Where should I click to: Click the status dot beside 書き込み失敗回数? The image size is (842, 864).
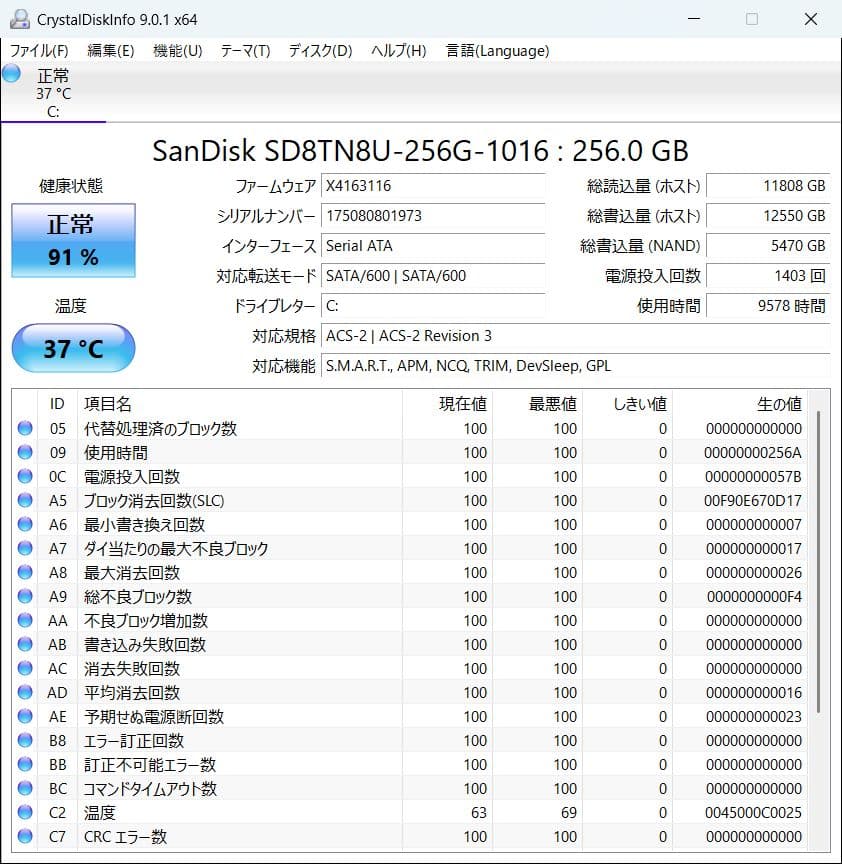[24, 644]
